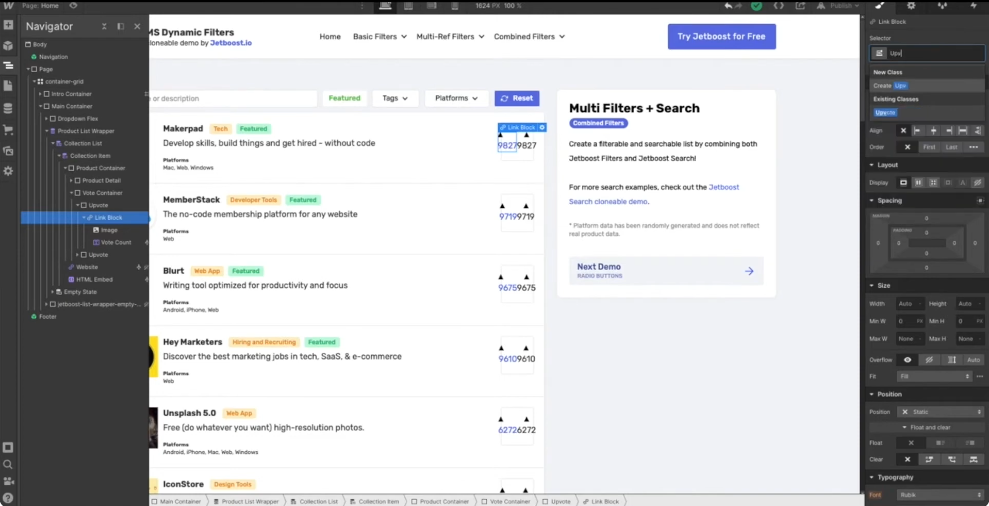Open the Ecommerce cart panel

(x=8, y=129)
